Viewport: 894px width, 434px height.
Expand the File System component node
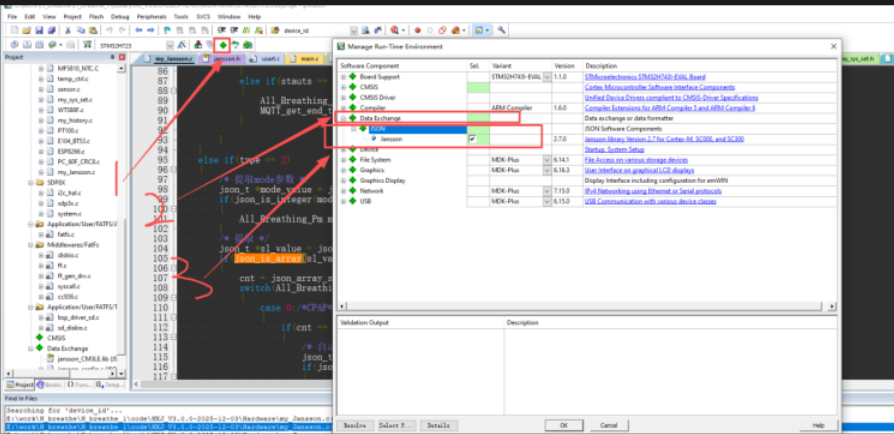click(343, 160)
